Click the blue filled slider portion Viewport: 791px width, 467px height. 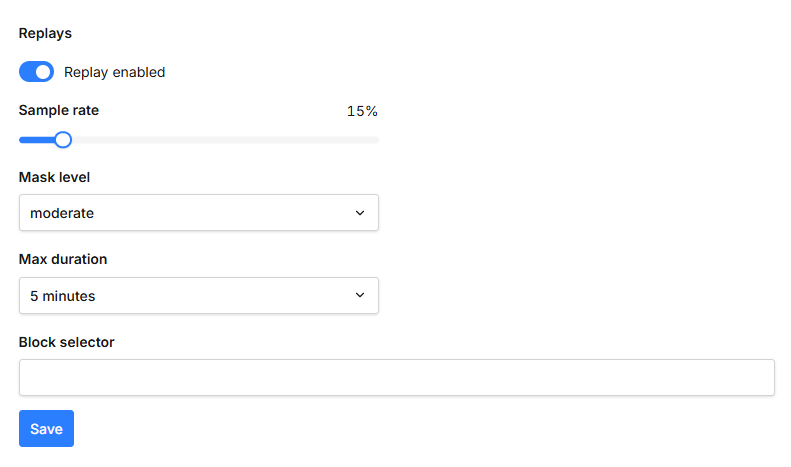[37, 140]
